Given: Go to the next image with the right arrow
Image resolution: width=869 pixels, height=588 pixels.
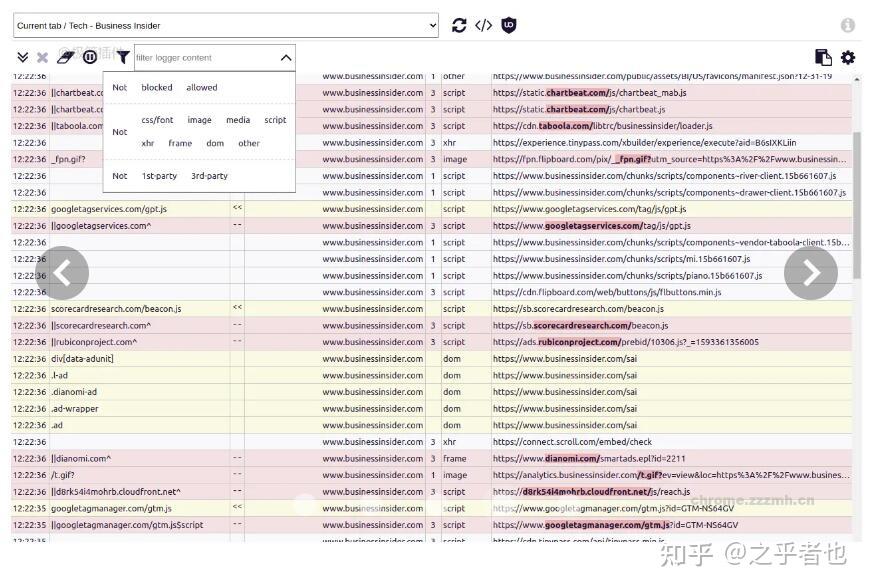Looking at the screenshot, I should 811,273.
